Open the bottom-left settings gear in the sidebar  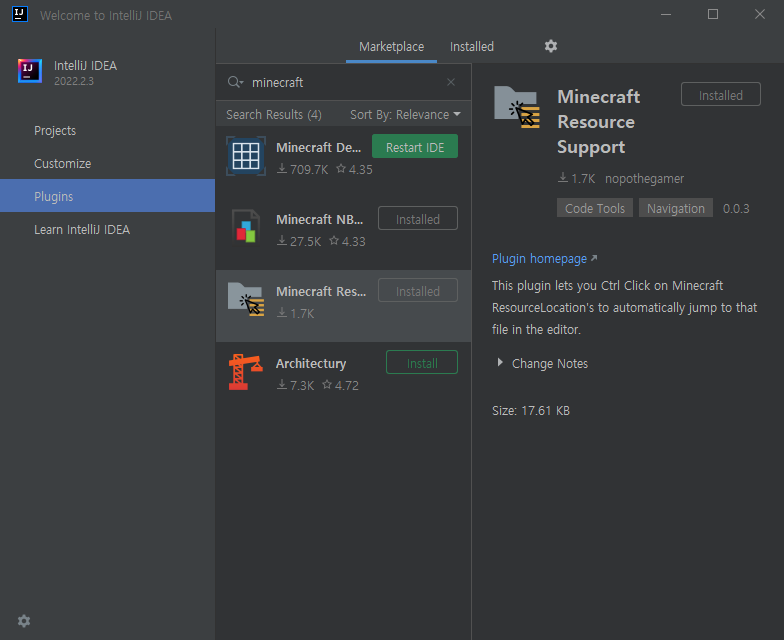click(24, 621)
